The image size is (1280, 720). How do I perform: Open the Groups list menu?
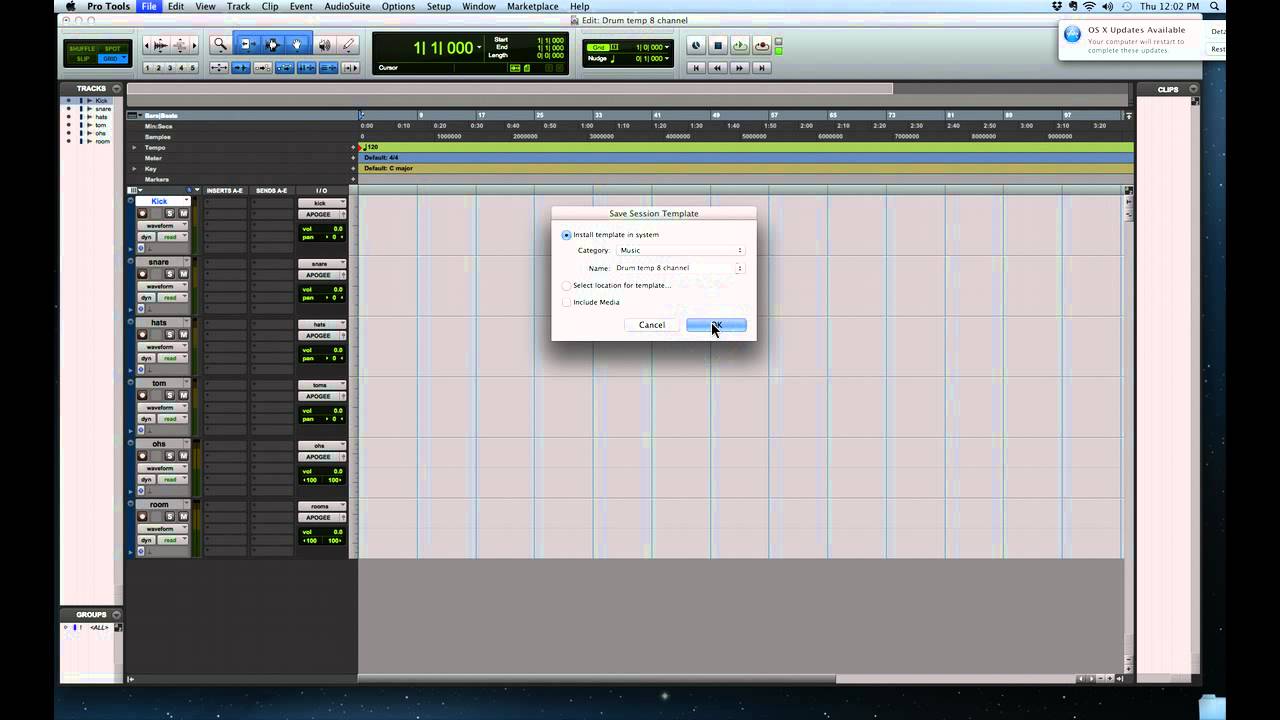116,614
